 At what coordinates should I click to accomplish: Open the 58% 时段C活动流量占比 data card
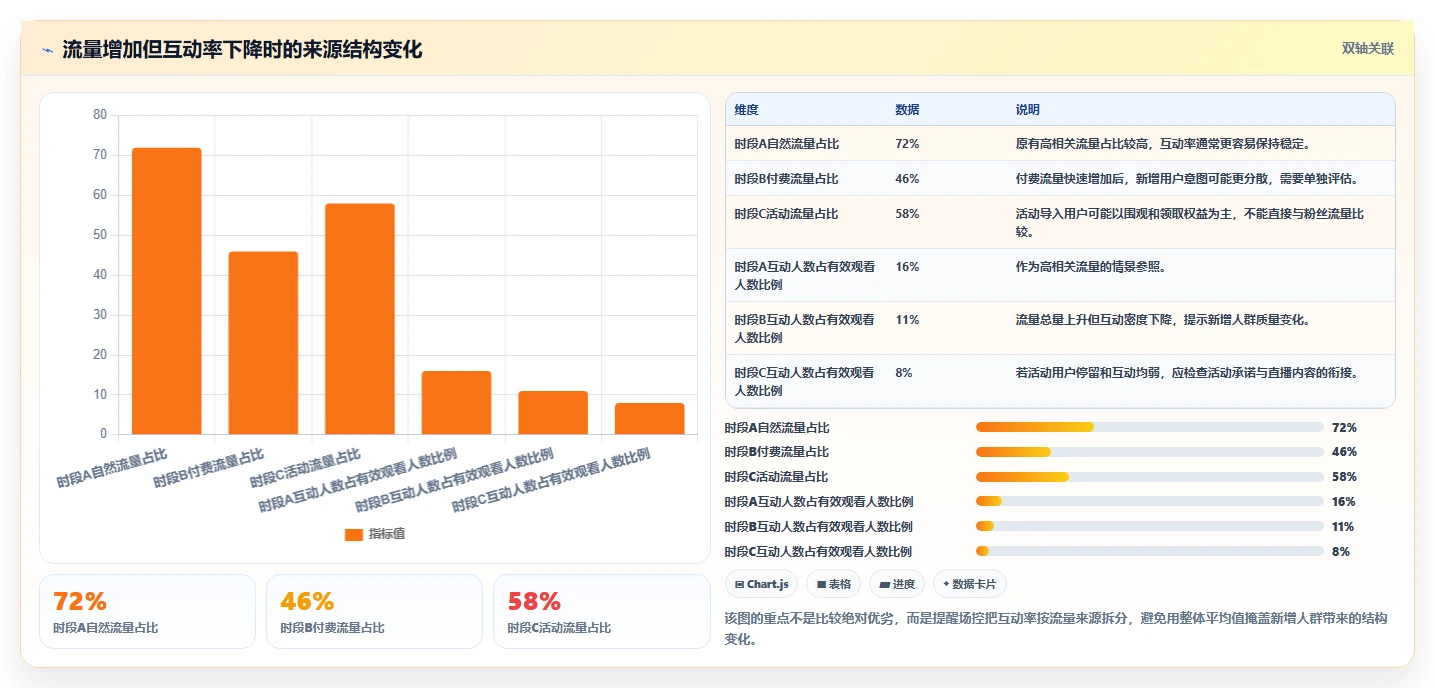601,611
